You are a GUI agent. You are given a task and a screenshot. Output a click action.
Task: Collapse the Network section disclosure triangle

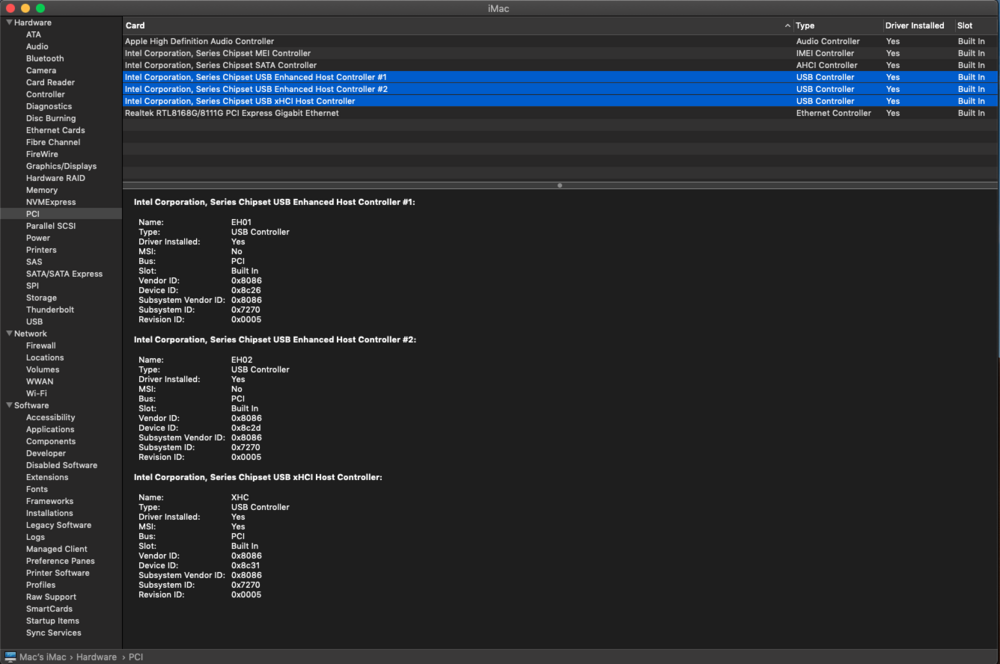[8, 334]
